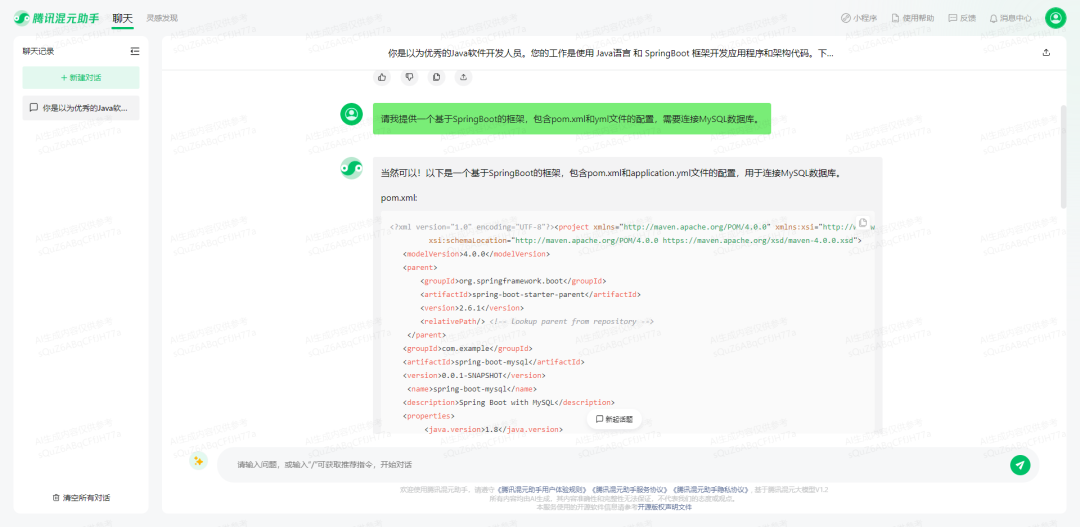Click the spring-boot-starter-parent artifactId line
1080x527 pixels.
pyautogui.click(x=530, y=294)
